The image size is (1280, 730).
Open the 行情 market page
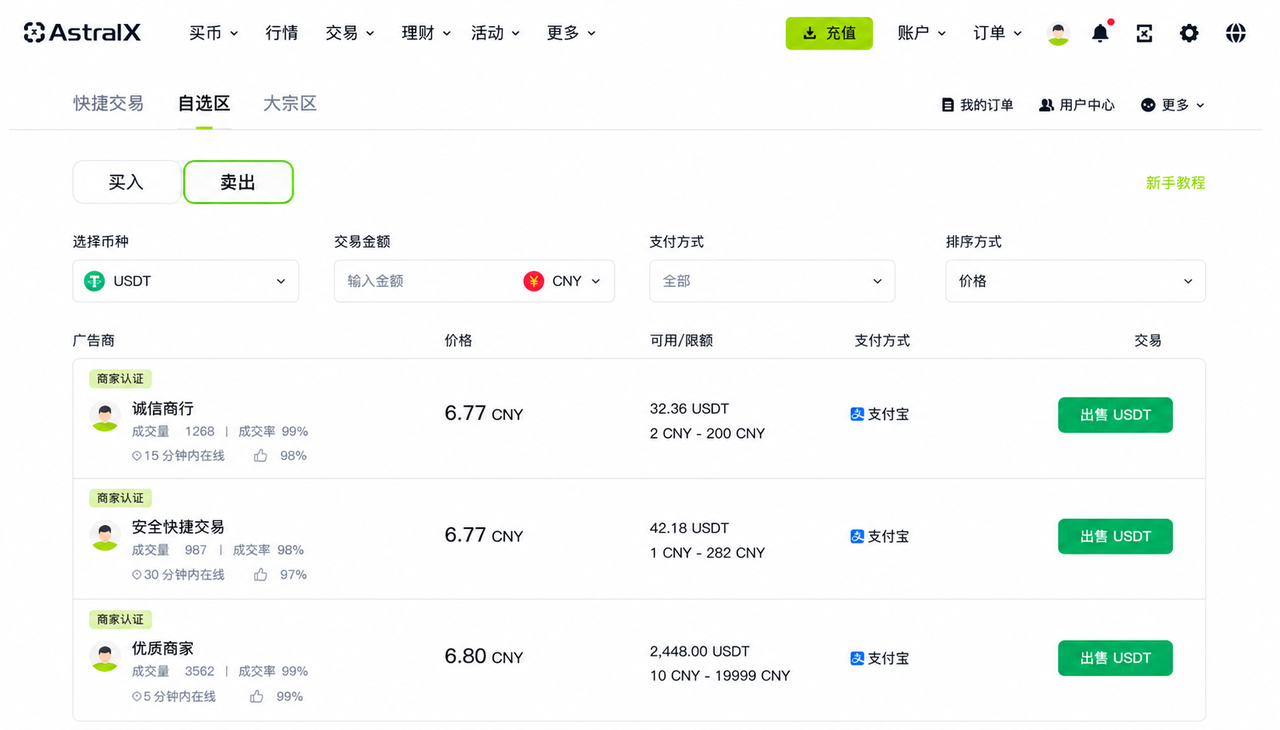(282, 33)
